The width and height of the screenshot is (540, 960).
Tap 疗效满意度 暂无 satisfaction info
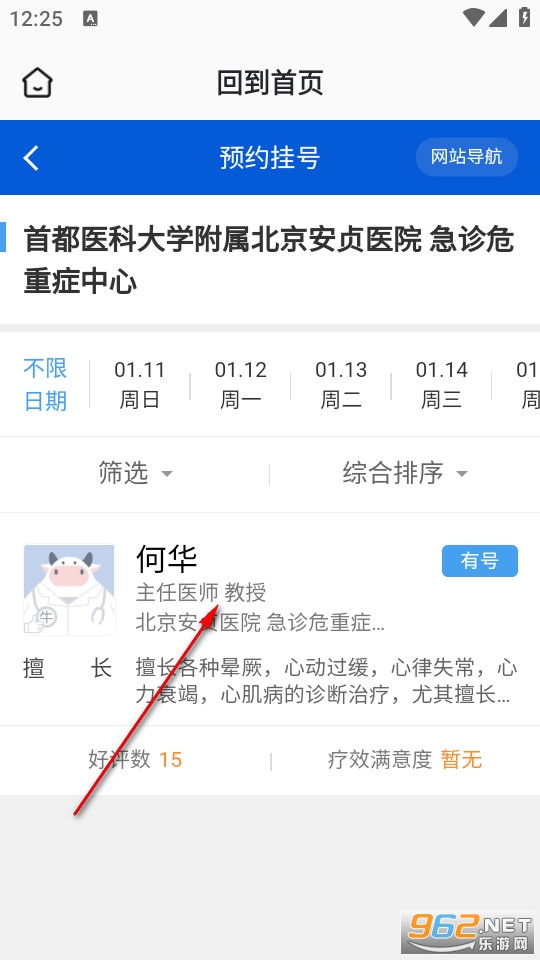pos(405,760)
